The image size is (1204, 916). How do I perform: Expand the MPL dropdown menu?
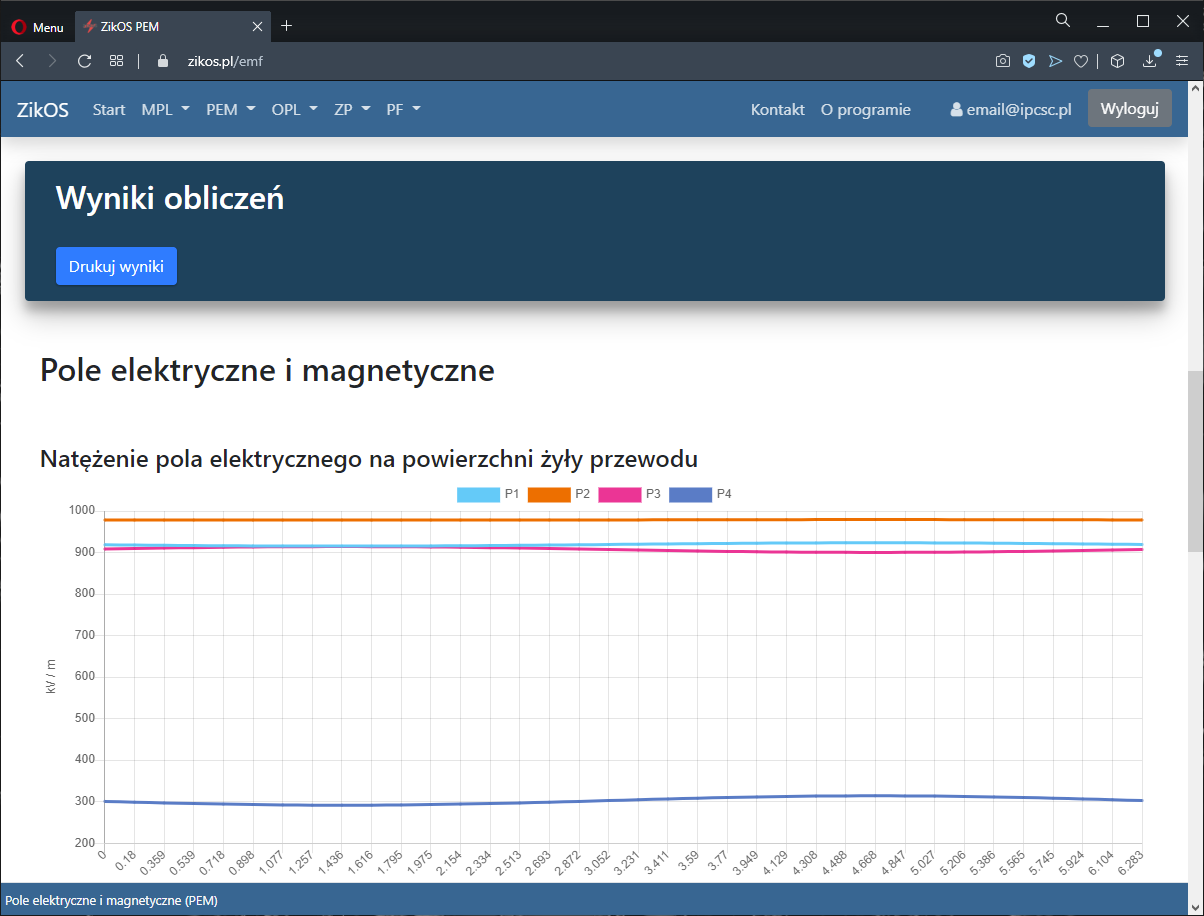pyautogui.click(x=165, y=109)
